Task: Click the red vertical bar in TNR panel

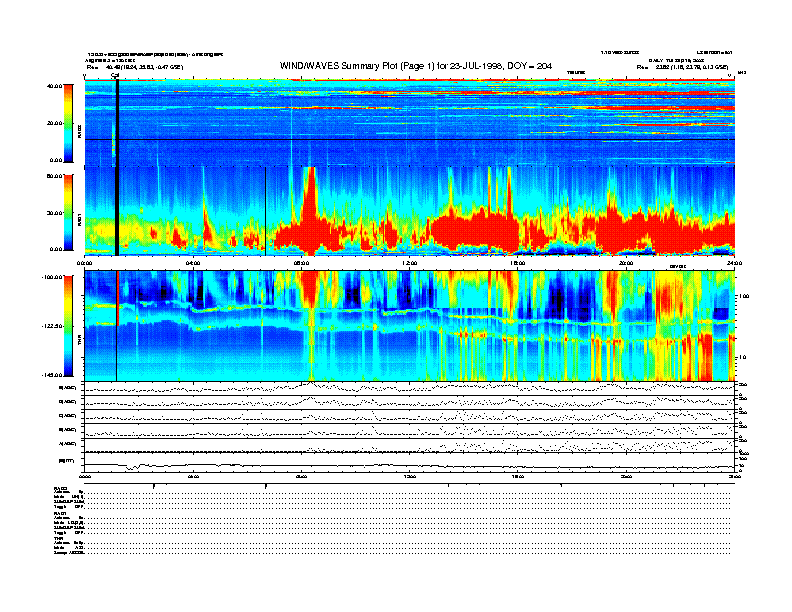Action: pos(117,298)
